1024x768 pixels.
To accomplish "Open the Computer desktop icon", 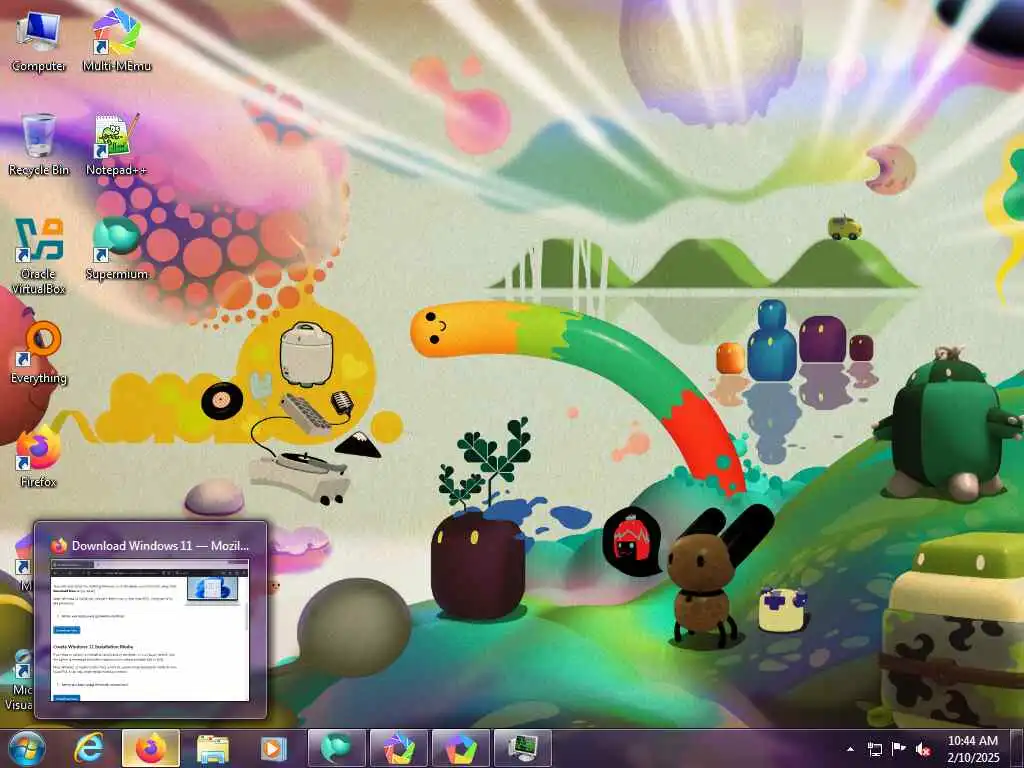I will pyautogui.click(x=39, y=40).
